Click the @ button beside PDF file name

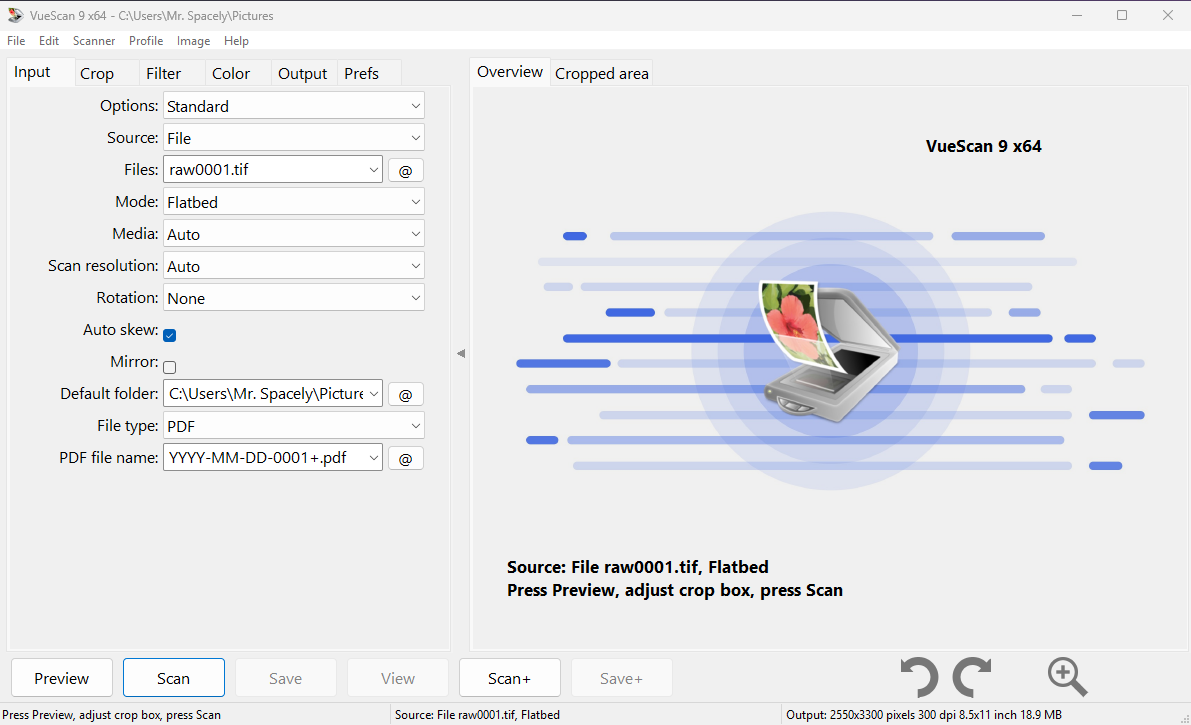click(406, 458)
